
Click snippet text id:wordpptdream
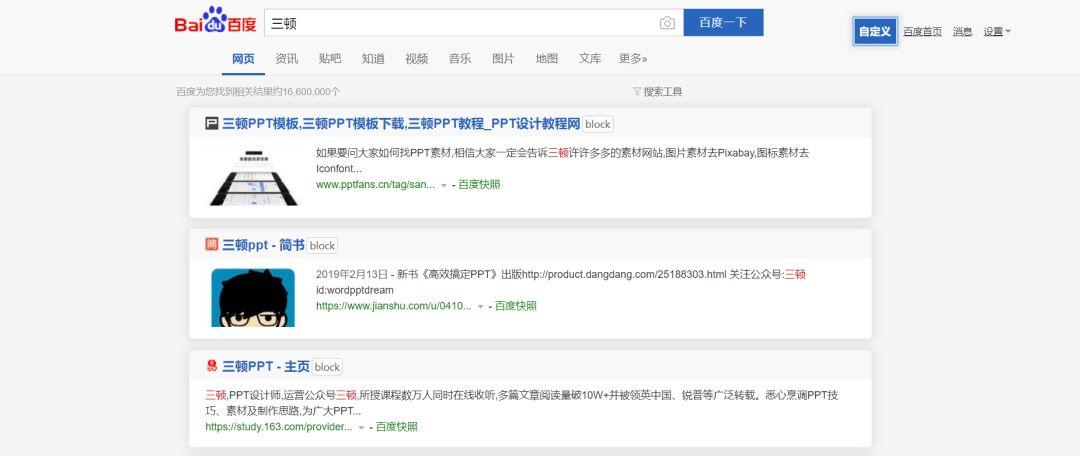[355, 290]
